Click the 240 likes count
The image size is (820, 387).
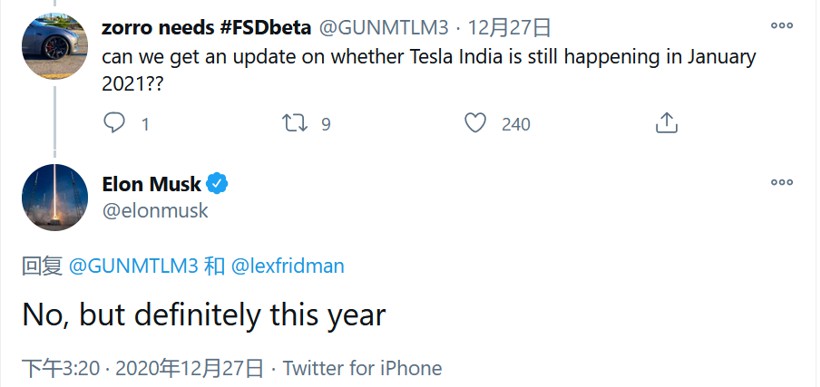(516, 124)
